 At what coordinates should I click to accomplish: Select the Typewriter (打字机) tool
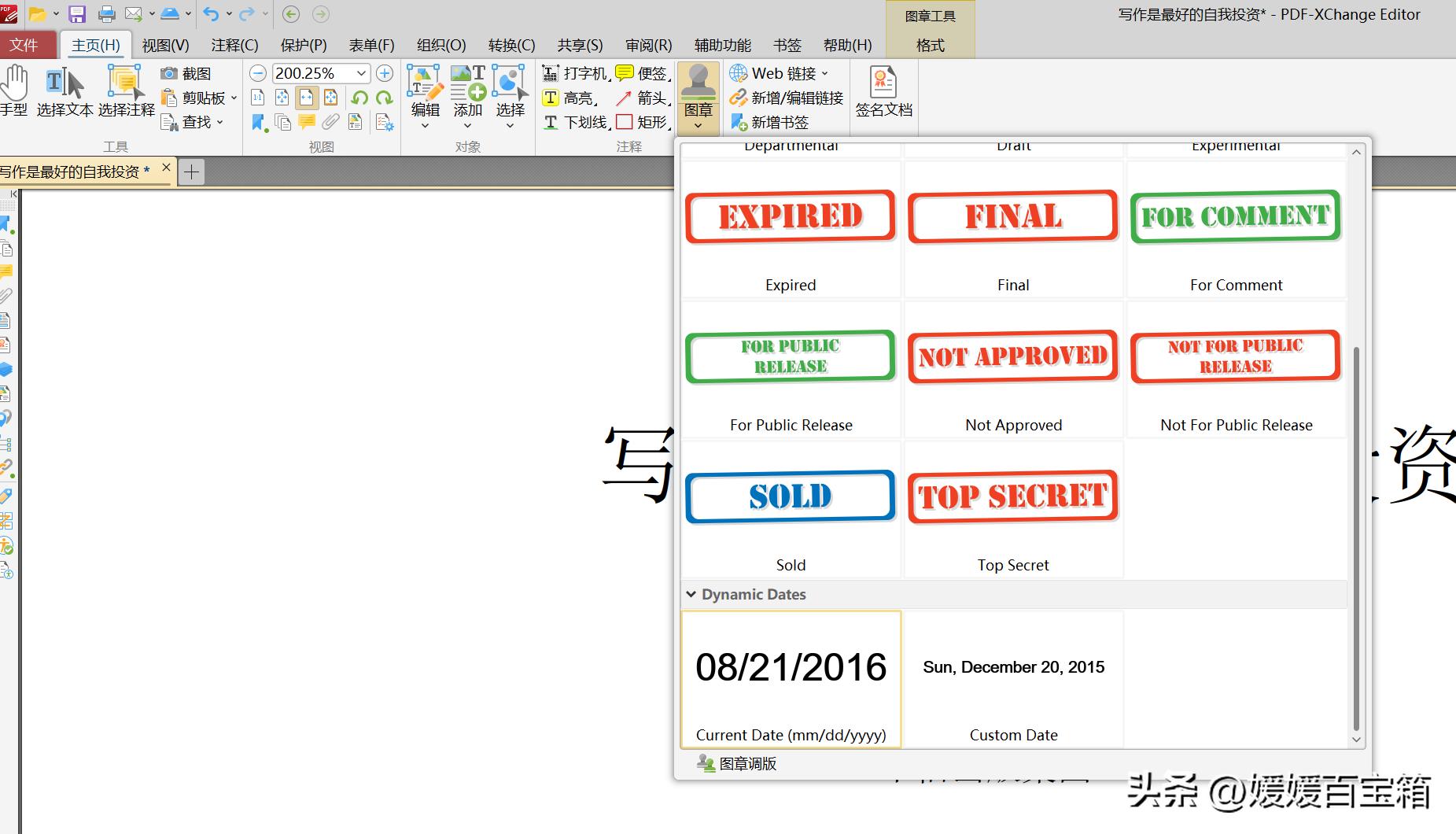click(576, 74)
